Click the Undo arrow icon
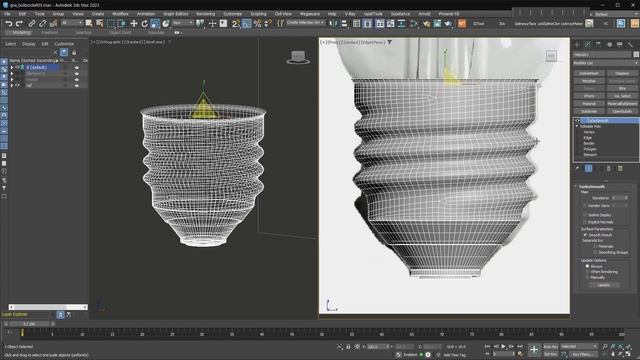This screenshot has height=360, width=640. 9,24
